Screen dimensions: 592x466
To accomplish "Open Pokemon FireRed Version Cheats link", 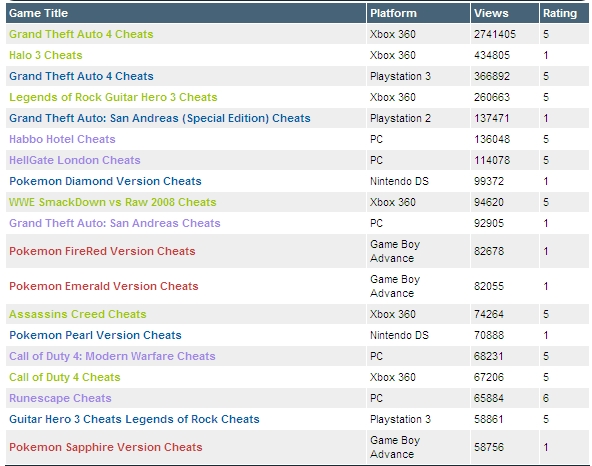I will pos(102,251).
